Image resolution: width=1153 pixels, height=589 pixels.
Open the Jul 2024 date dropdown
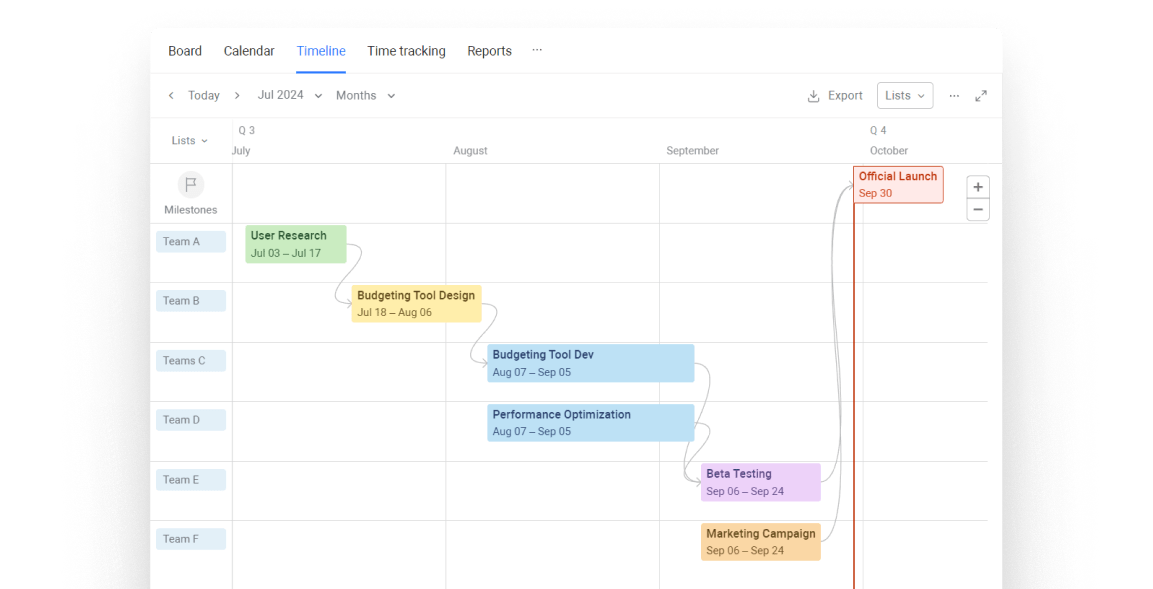click(290, 96)
